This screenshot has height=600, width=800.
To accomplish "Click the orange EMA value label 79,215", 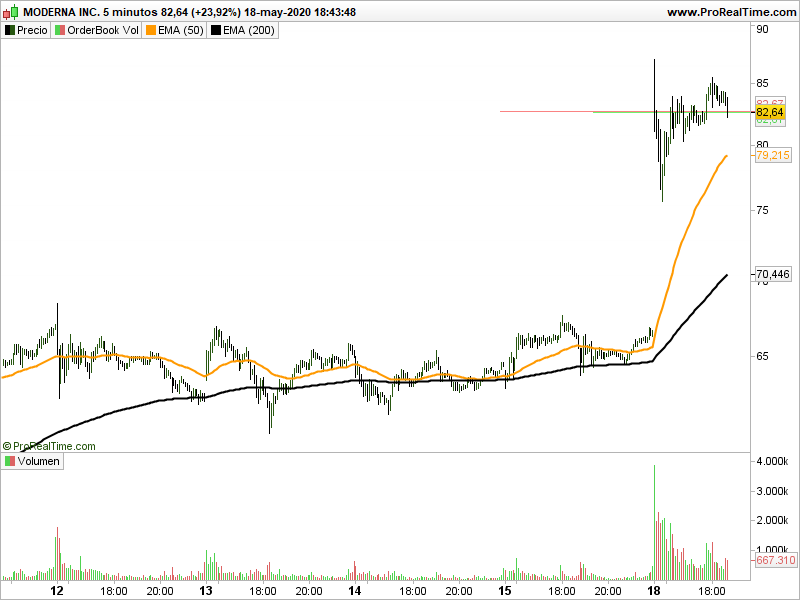I will [773, 155].
